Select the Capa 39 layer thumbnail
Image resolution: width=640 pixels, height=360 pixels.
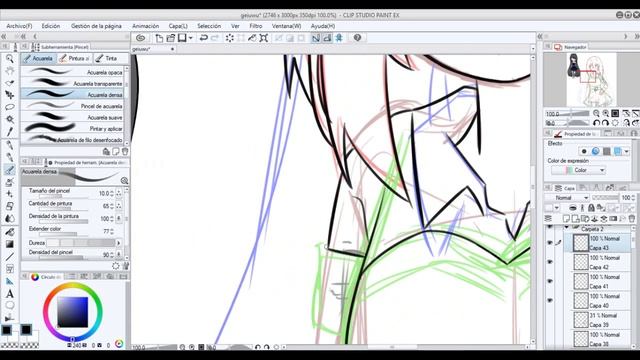point(581,320)
